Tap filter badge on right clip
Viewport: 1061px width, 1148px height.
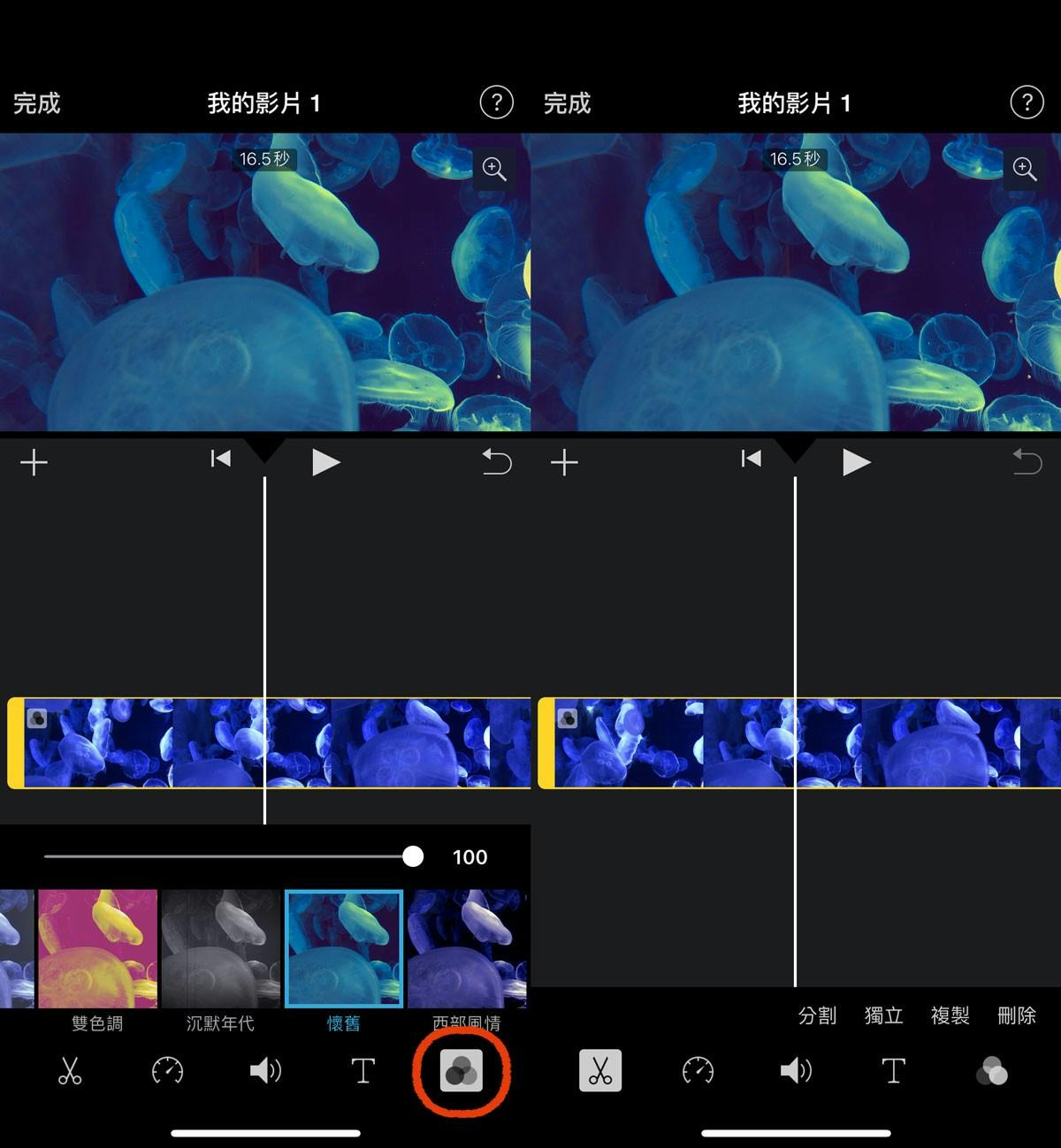(x=568, y=718)
